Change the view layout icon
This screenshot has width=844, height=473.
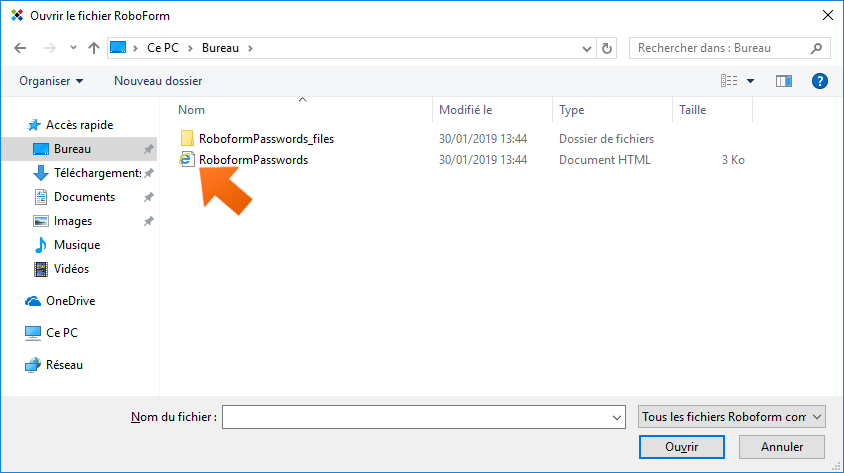click(x=729, y=81)
